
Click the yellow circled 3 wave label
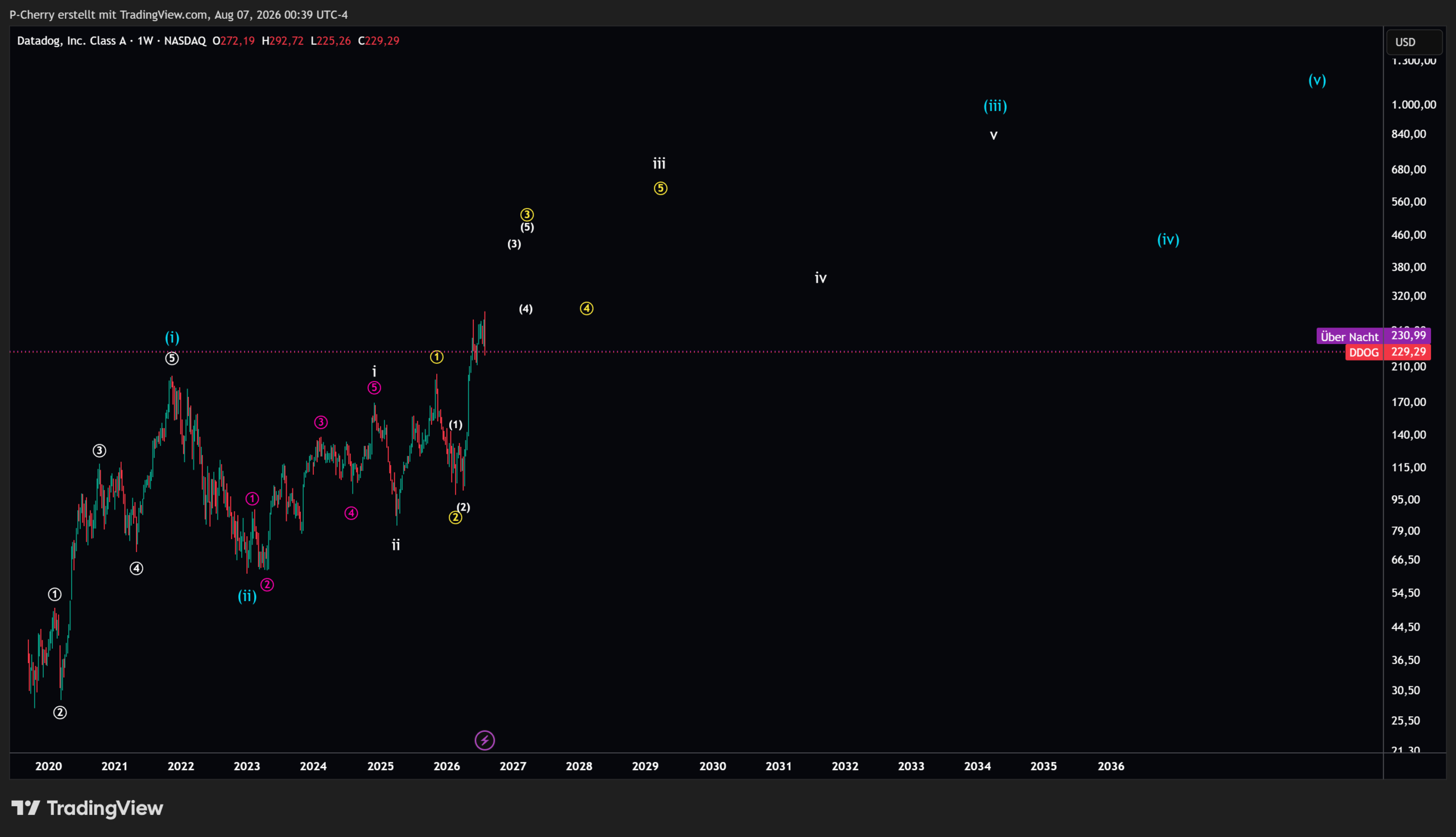pos(527,214)
